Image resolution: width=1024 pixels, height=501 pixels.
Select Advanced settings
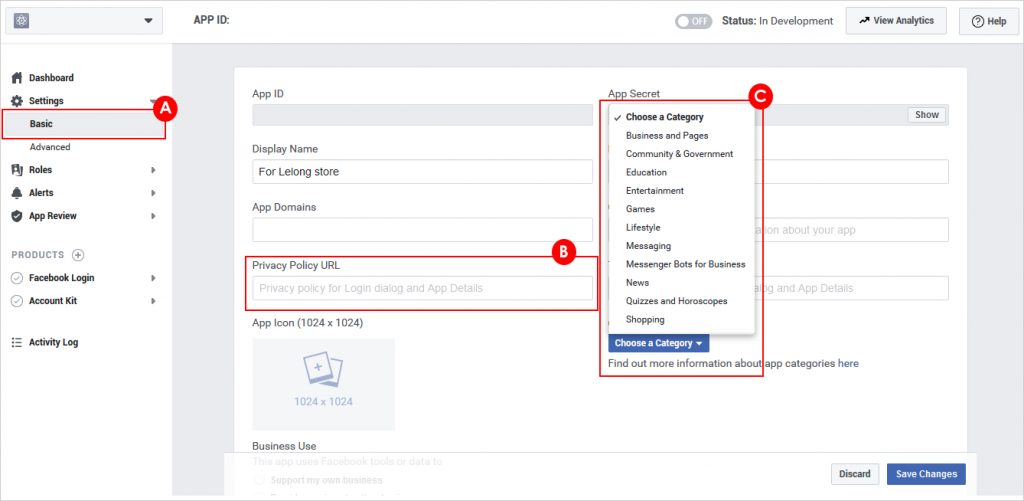50,147
